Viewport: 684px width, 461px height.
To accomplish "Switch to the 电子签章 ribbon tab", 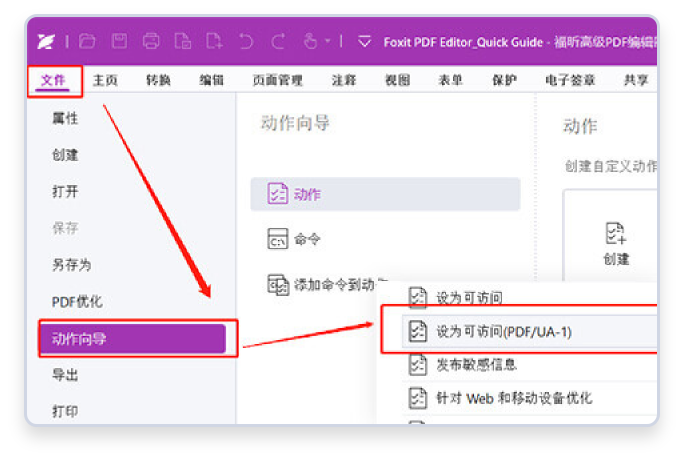I will (570, 80).
